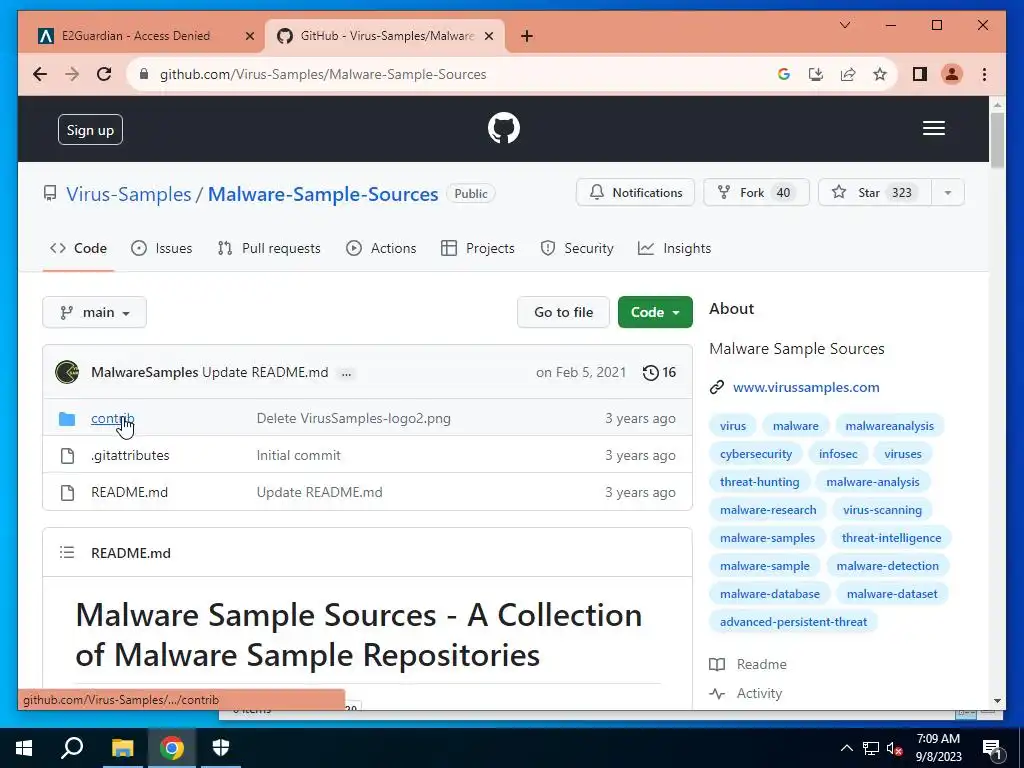Expand the green Code dropdown
The image size is (1024, 768).
pos(655,312)
